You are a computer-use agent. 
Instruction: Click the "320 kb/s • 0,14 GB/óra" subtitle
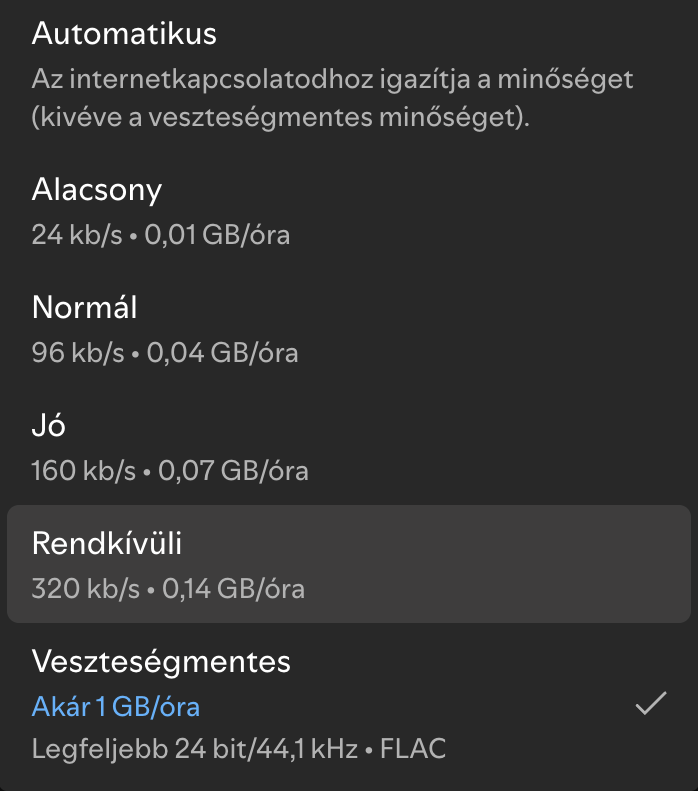[168, 588]
